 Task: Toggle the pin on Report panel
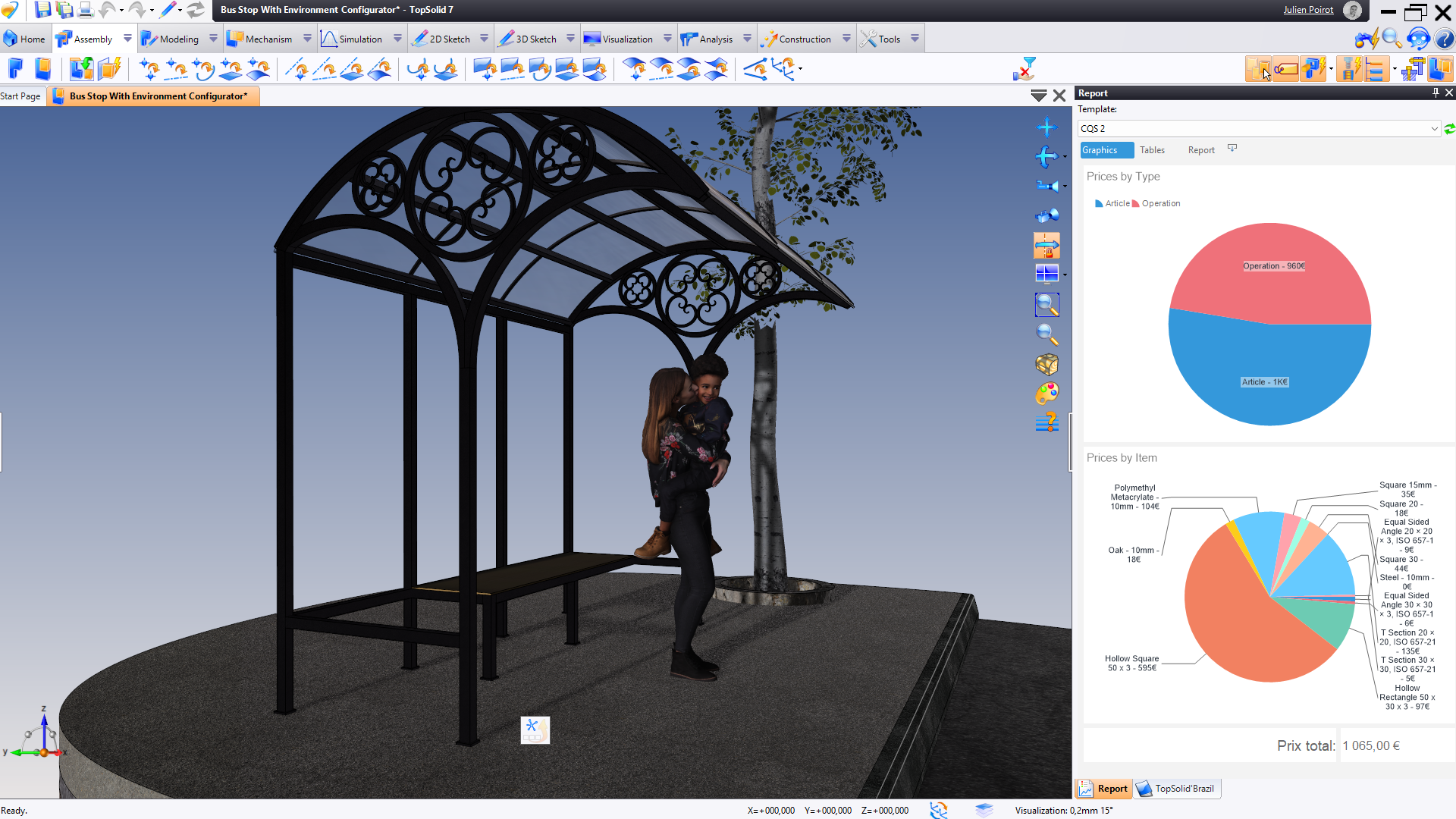click(1435, 93)
